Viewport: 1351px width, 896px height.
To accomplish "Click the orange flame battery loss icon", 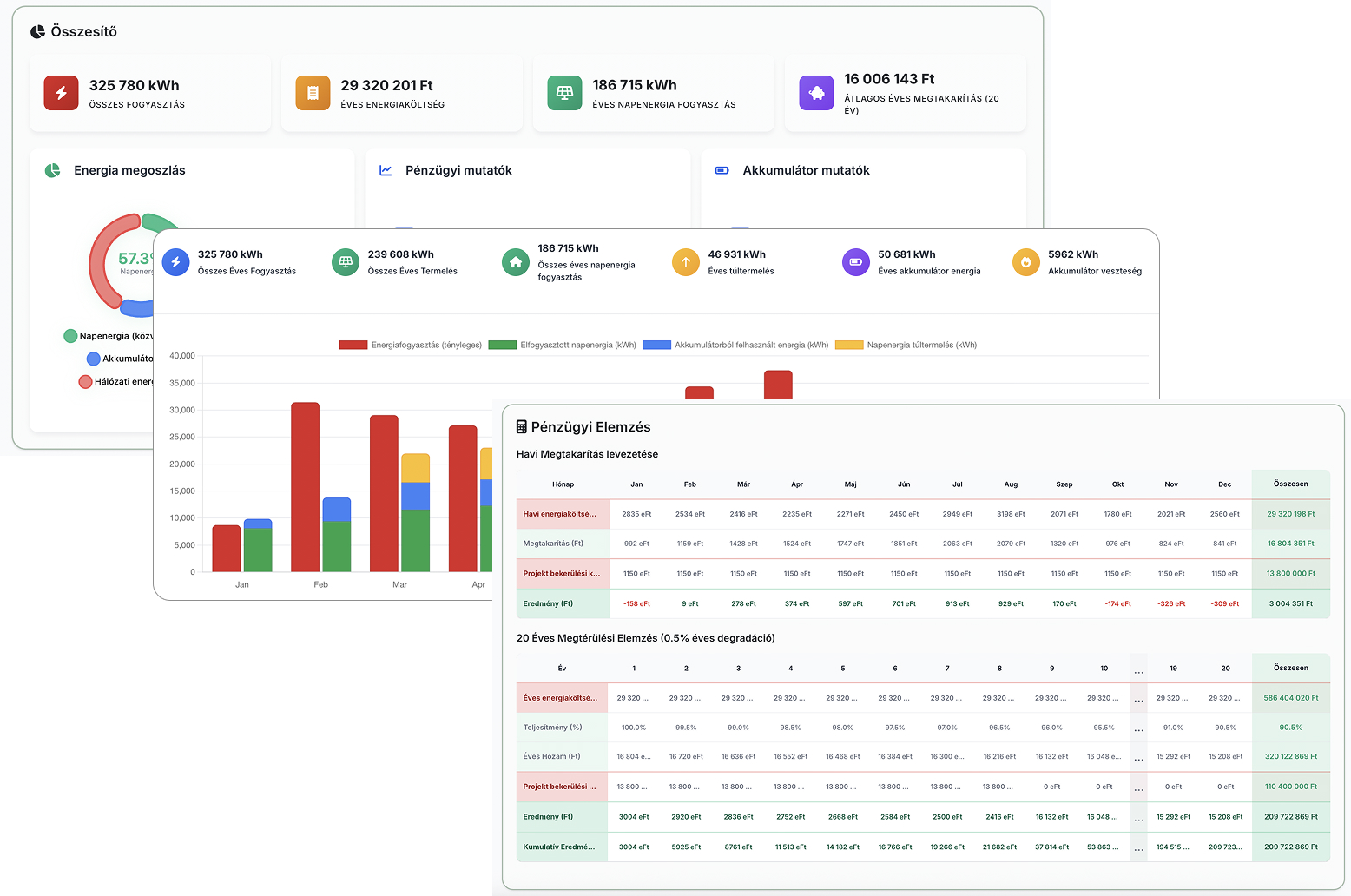I will click(x=1025, y=261).
